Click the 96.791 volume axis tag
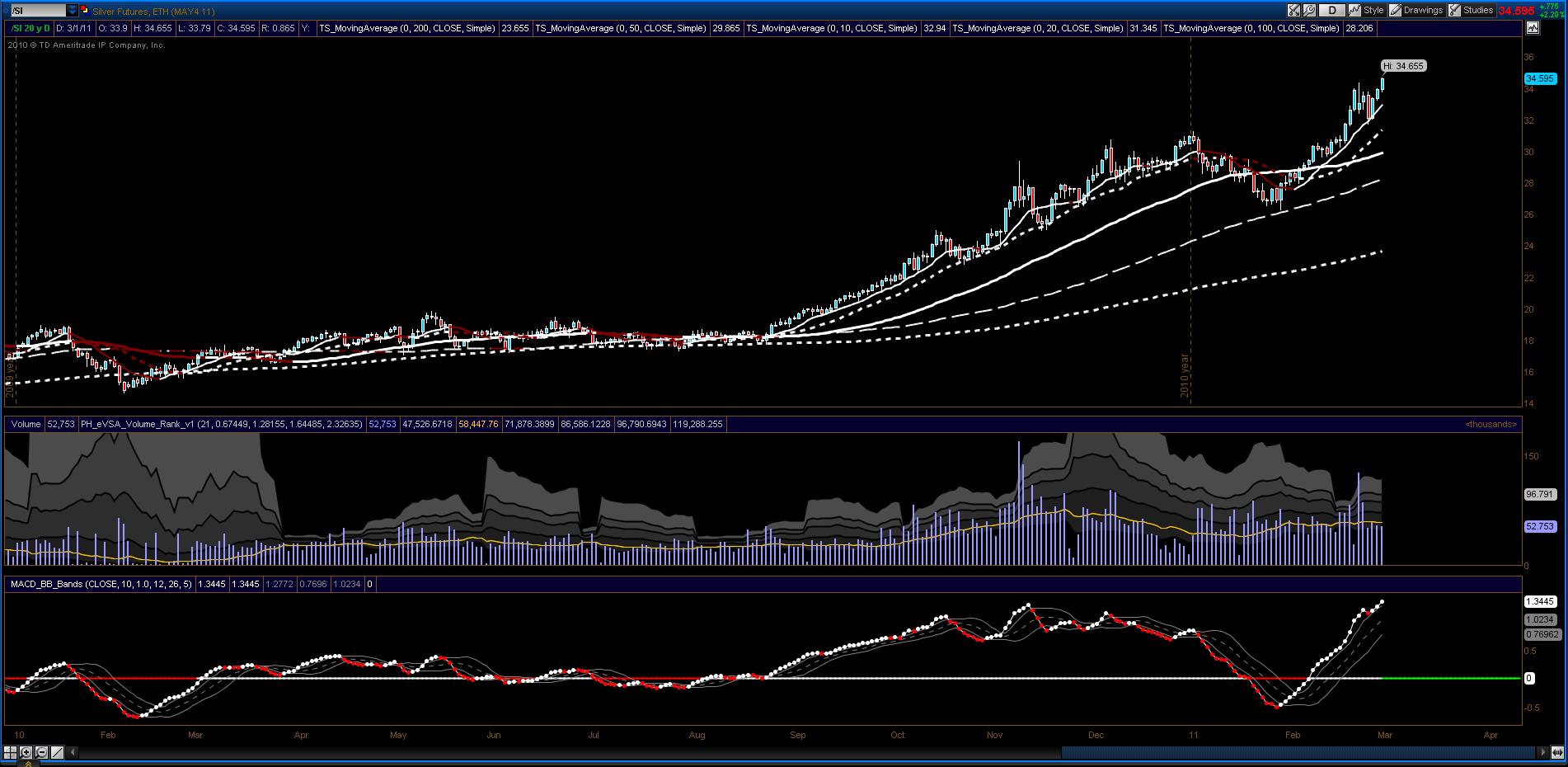 1539,495
